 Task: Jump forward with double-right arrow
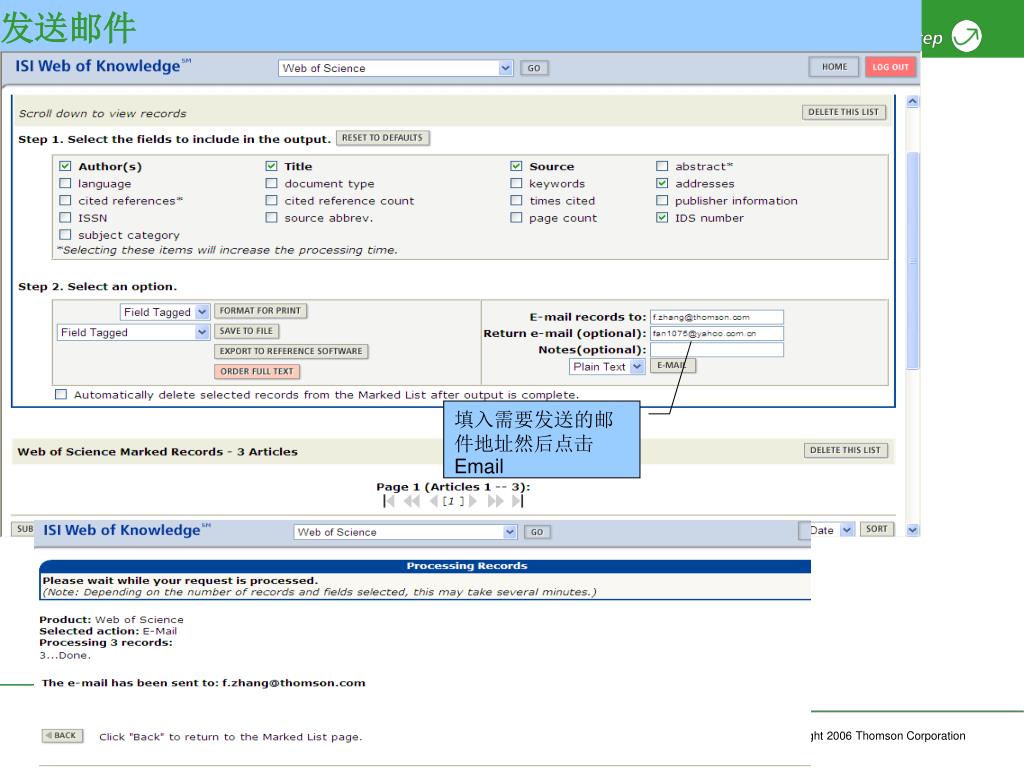point(496,501)
